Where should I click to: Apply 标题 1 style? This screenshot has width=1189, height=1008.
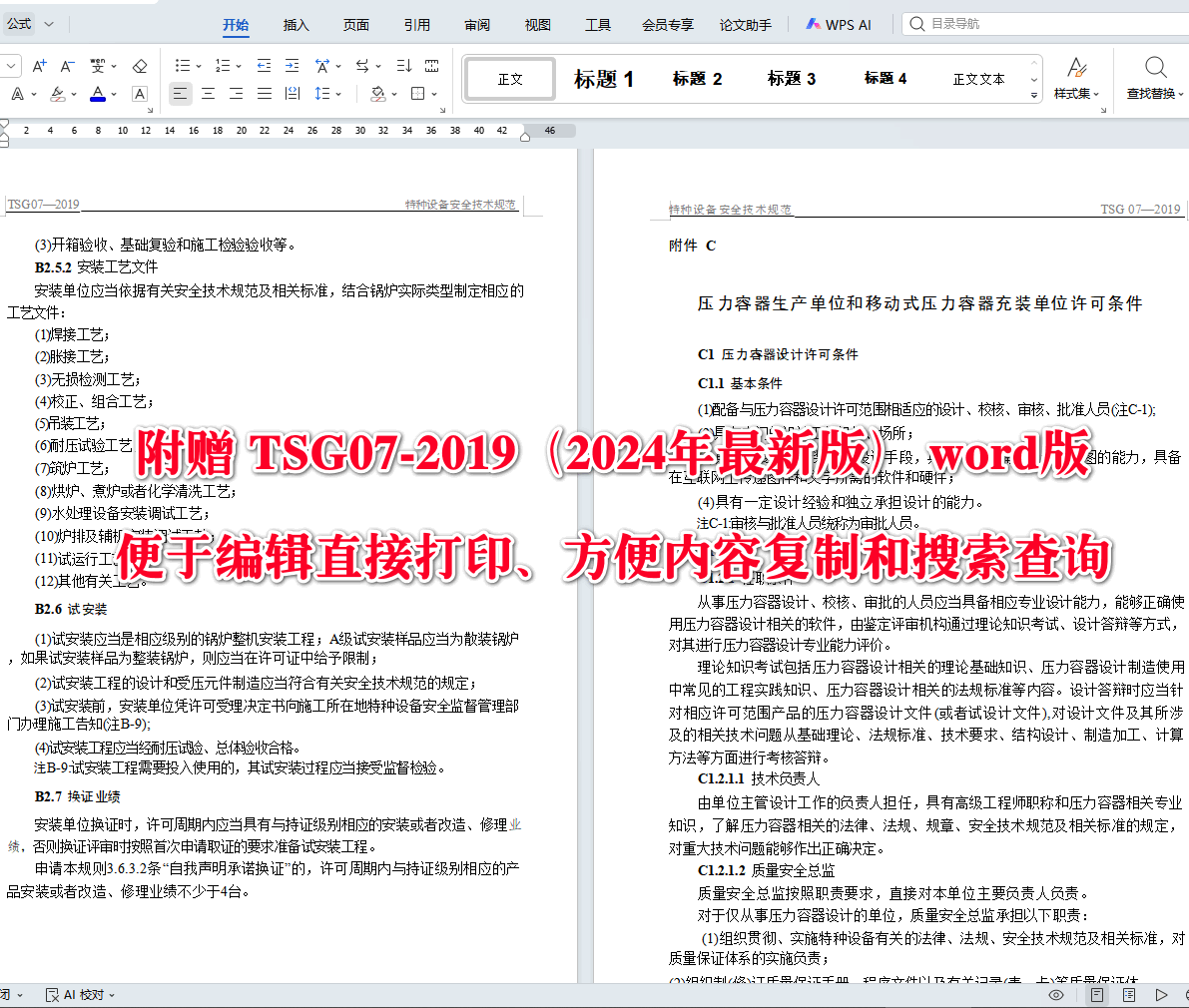(604, 79)
